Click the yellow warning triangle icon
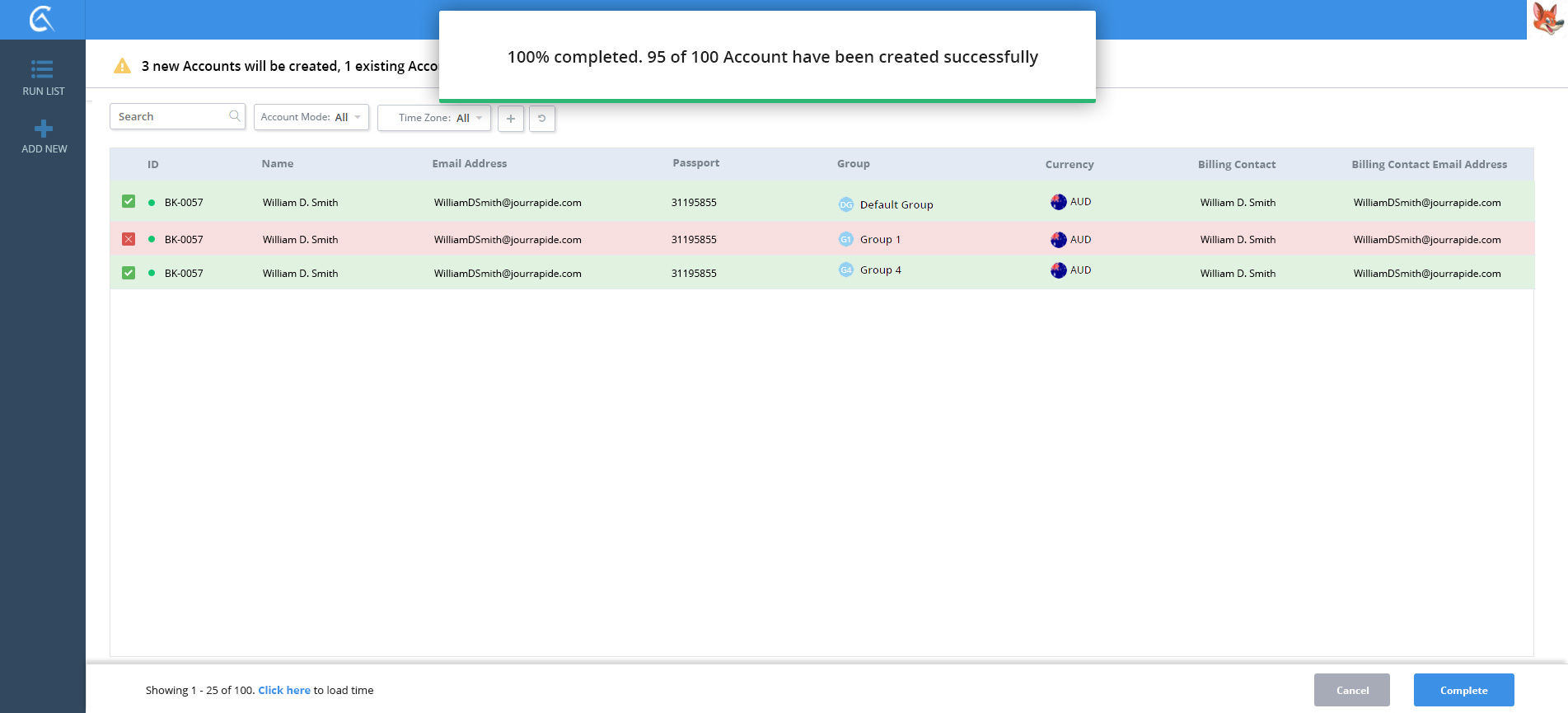Screen dimensions: 1568x713 [x=122, y=66]
